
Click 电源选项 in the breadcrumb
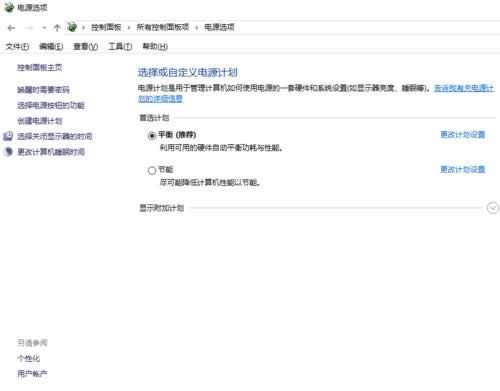point(219,27)
